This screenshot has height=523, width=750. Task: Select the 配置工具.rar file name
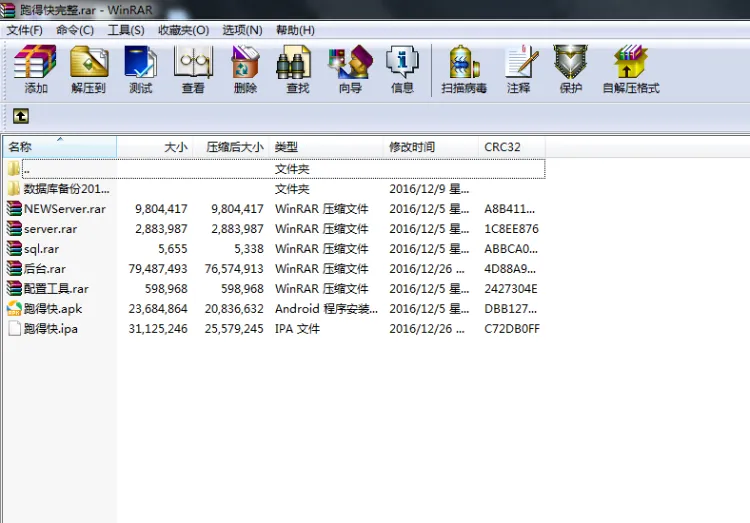coord(56,289)
